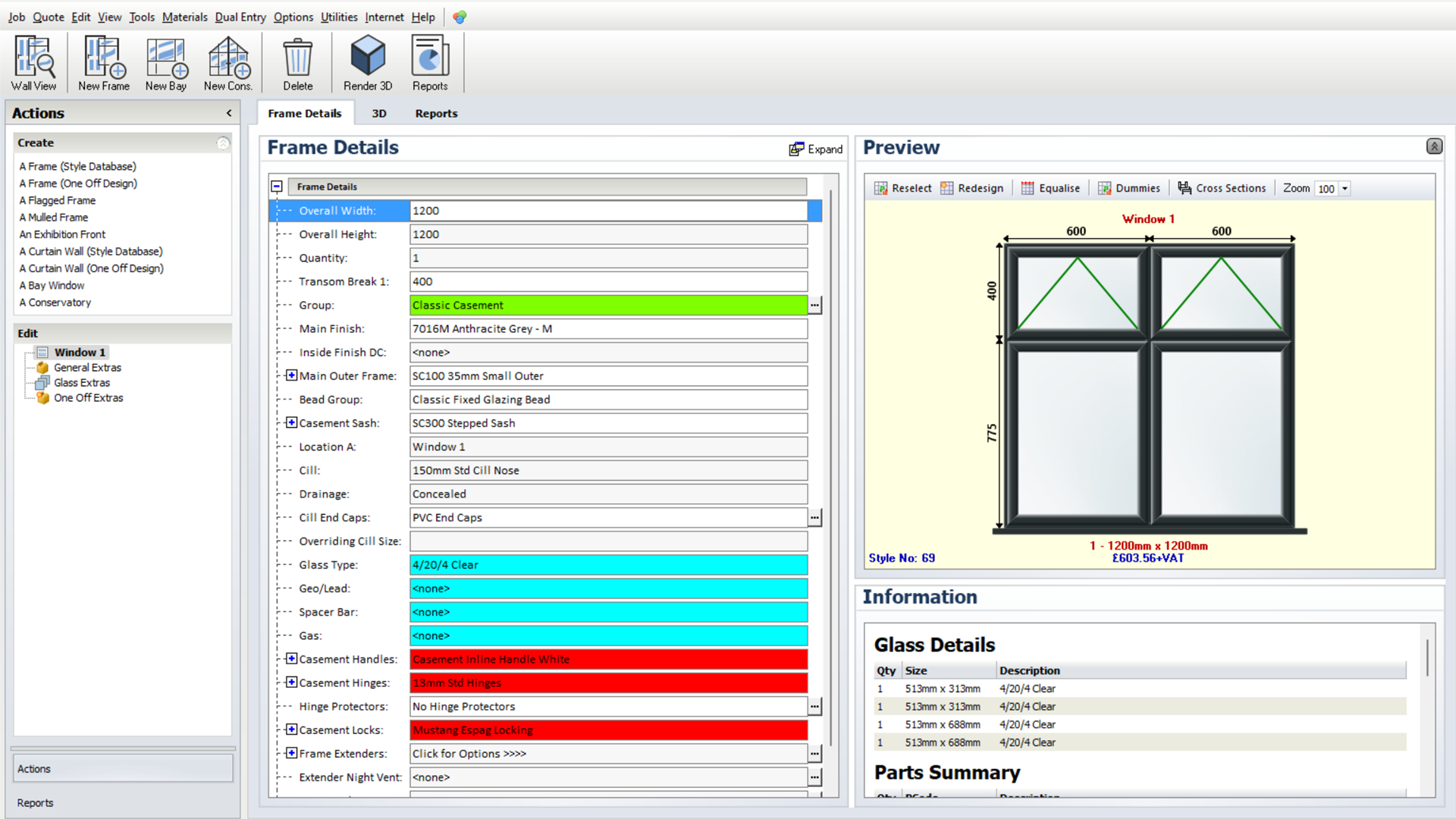
Task: Open Frame Extenders ellipsis button
Action: tap(814, 754)
